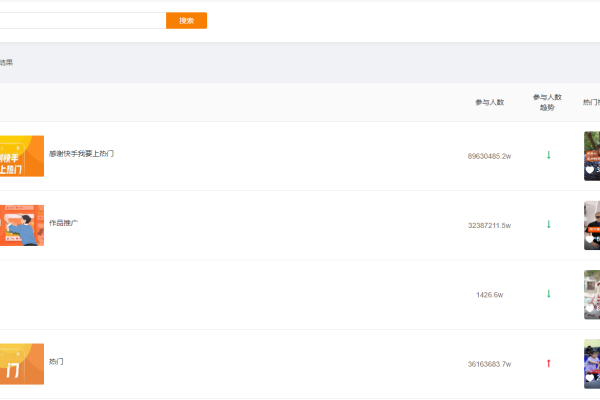This screenshot has width=600, height=400.
Task: Open the 感谢快手我要上热门 topic link
Action: [x=81, y=154]
